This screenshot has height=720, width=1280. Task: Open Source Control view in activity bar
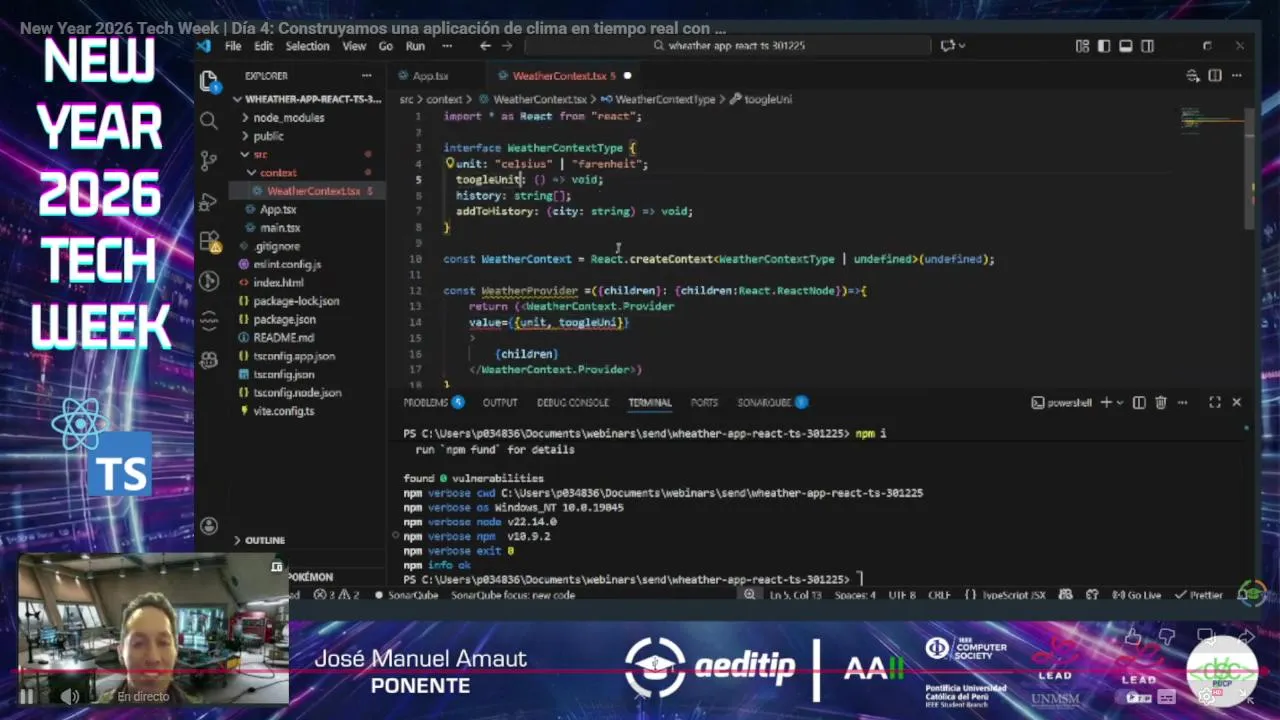209,160
